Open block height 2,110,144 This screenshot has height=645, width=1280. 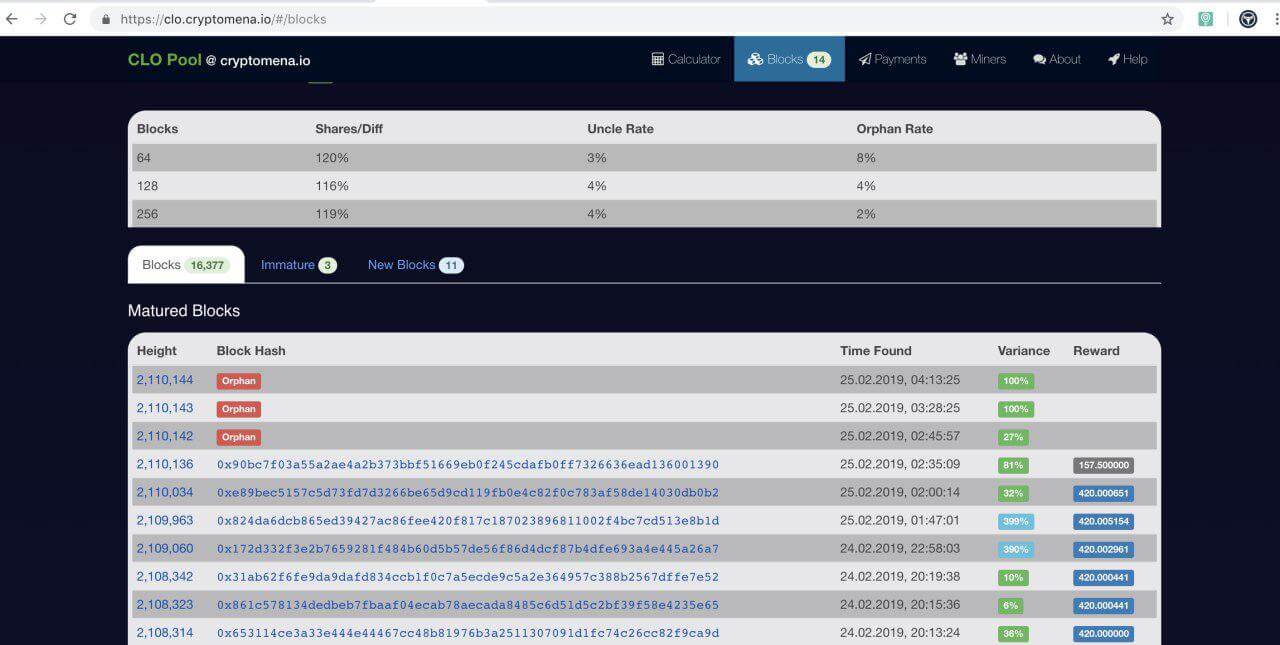[x=165, y=380]
